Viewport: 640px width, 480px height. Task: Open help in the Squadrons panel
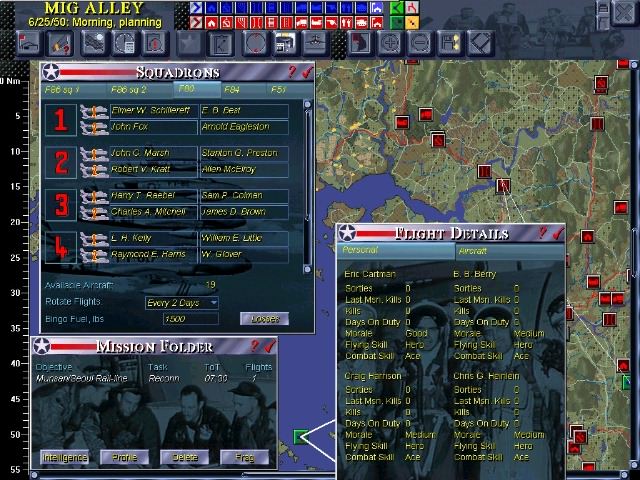(292, 72)
